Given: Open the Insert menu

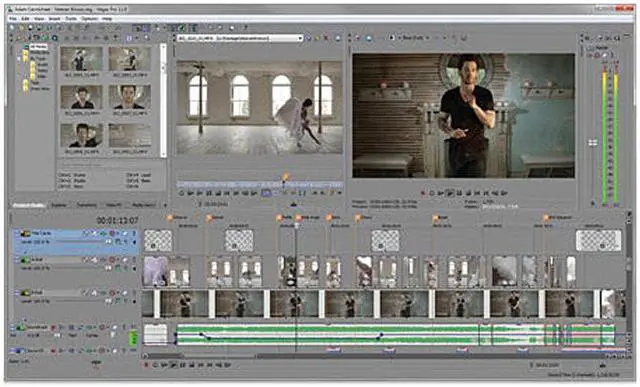Looking at the screenshot, I should point(55,19).
